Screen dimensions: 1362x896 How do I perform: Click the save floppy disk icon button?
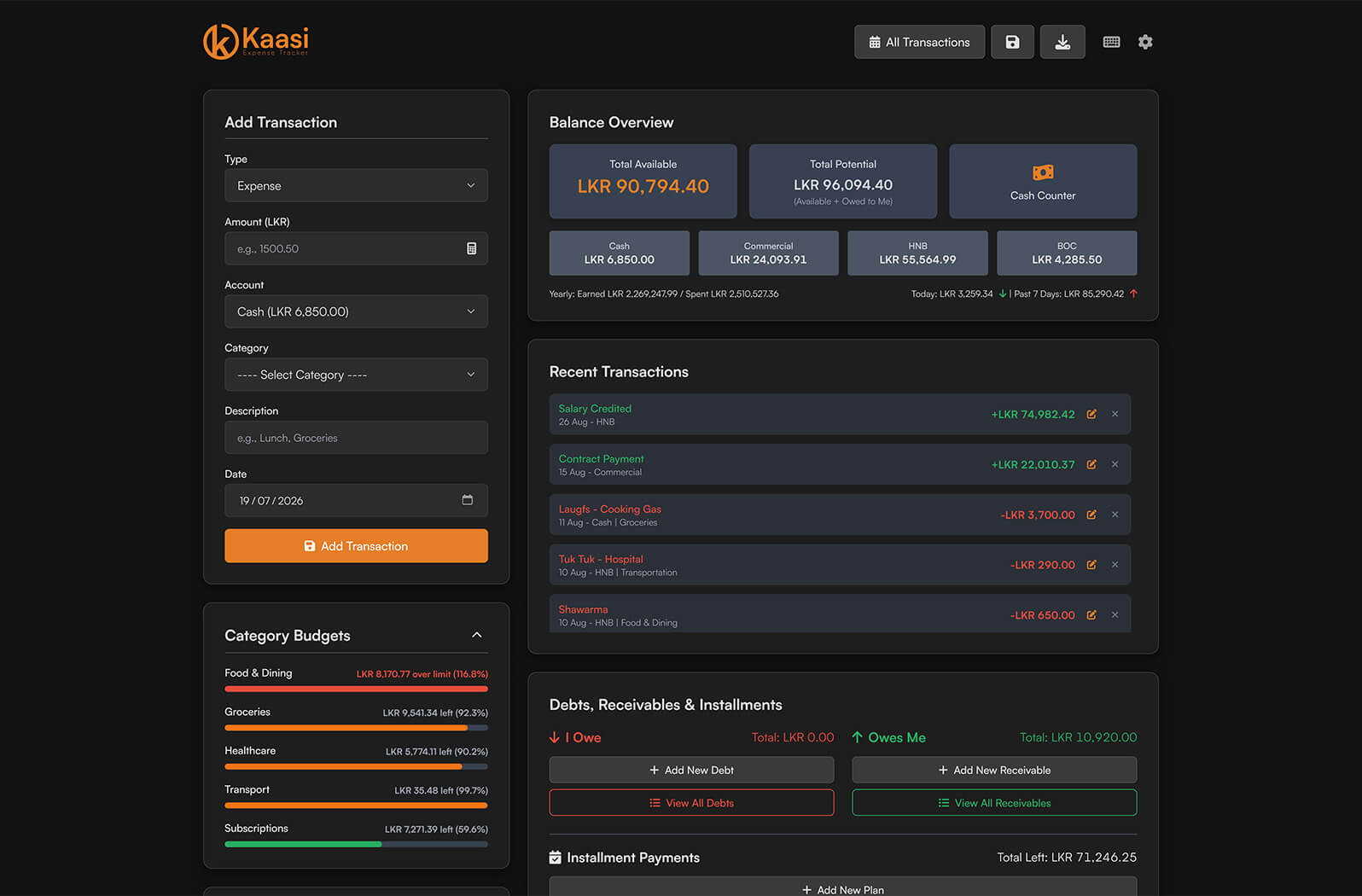pyautogui.click(x=1012, y=42)
